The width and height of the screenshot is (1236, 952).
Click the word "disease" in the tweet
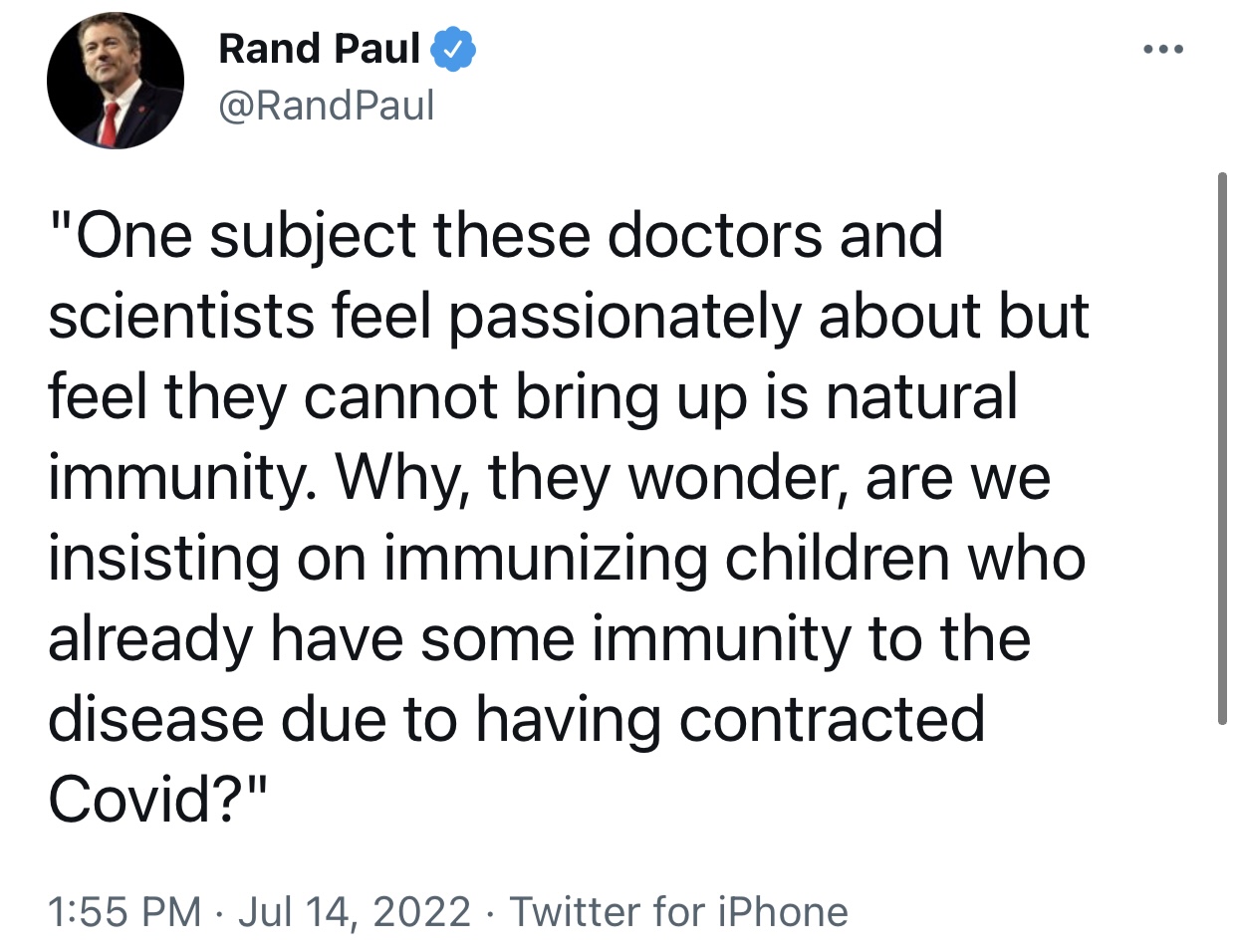156,719
